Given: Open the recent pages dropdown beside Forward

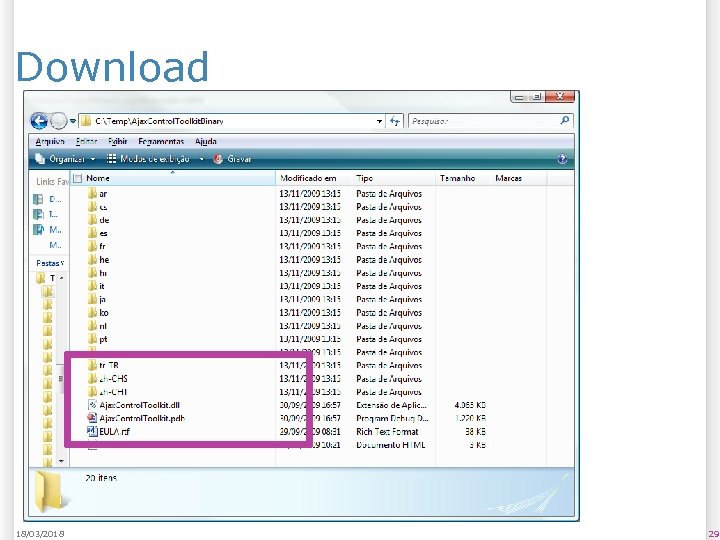Looking at the screenshot, I should point(73,121).
